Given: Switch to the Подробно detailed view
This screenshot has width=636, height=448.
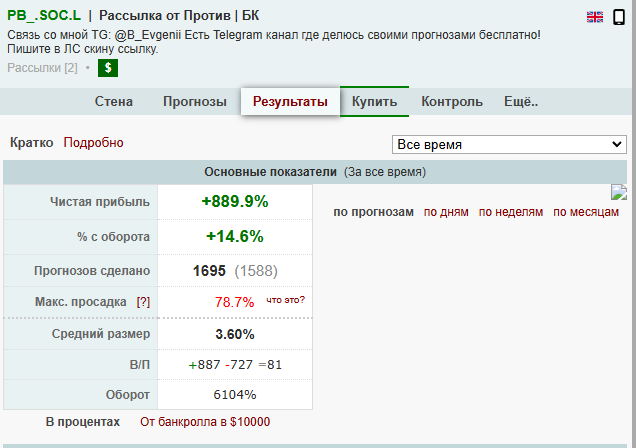Looking at the screenshot, I should pyautogui.click(x=94, y=143).
